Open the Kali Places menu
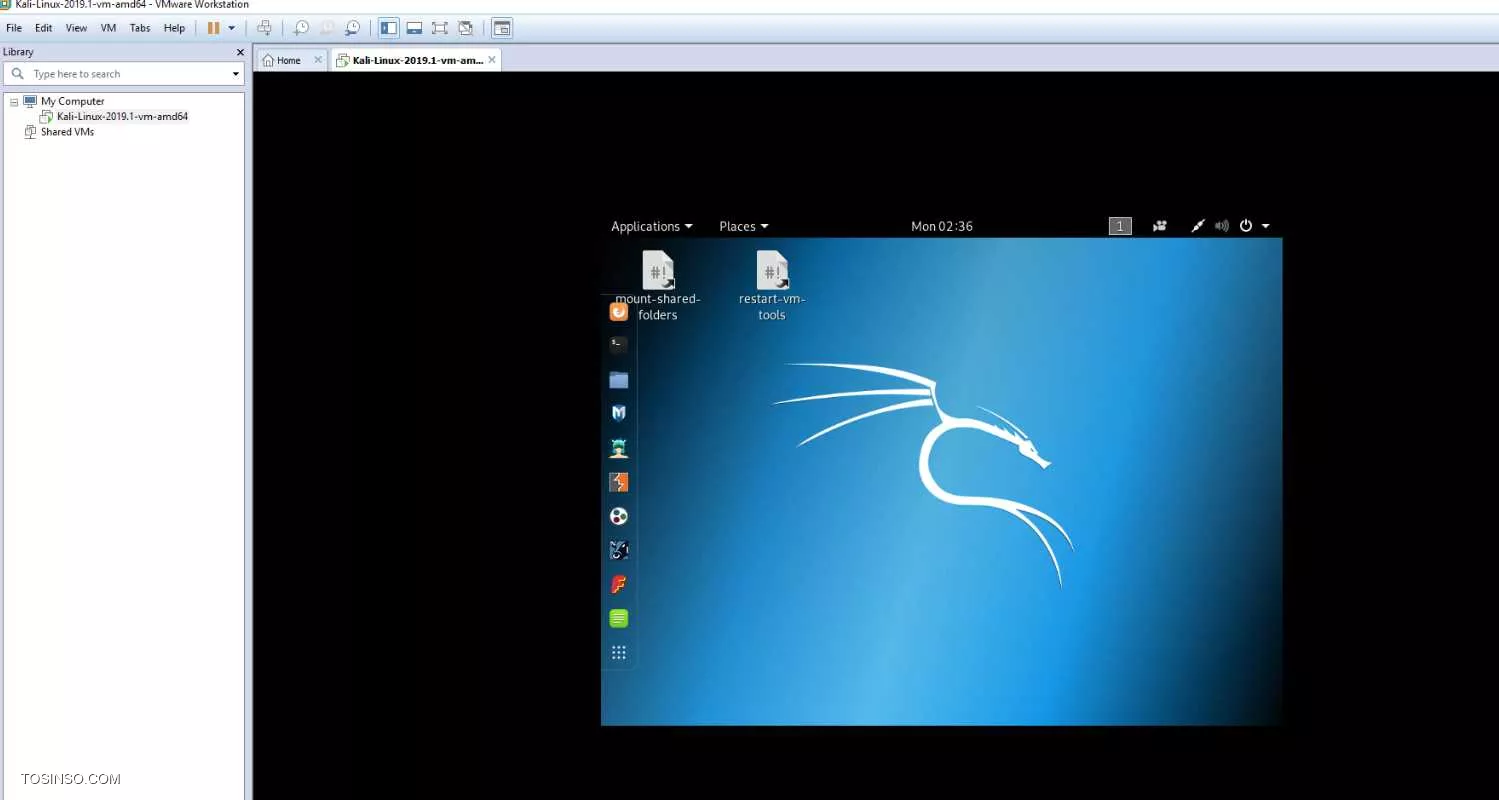This screenshot has height=800, width=1499. tap(744, 226)
